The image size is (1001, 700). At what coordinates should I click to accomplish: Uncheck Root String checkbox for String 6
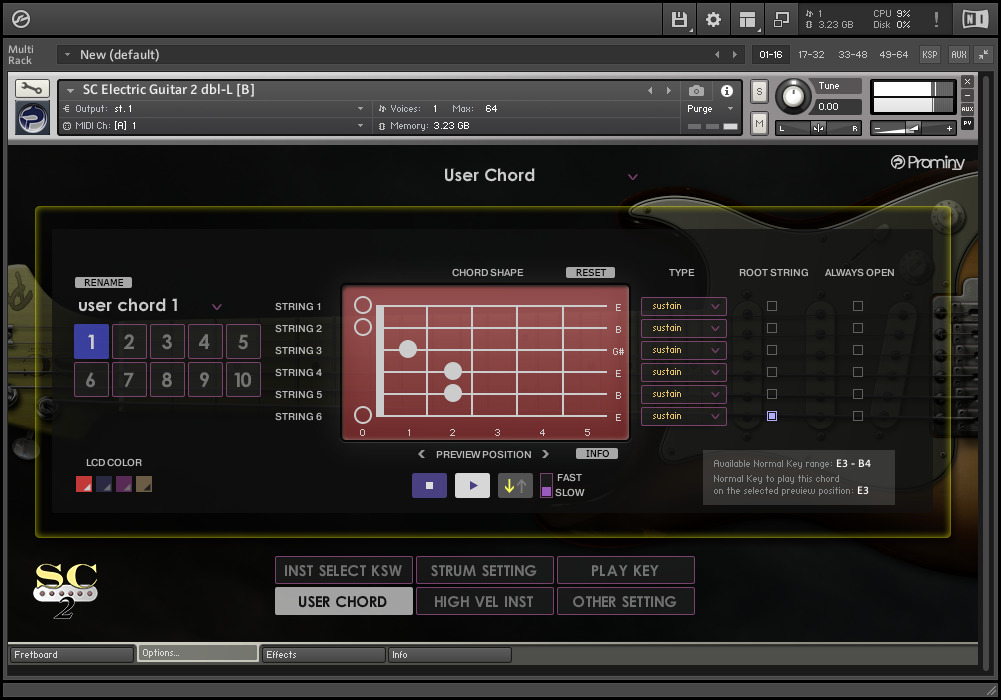(772, 416)
